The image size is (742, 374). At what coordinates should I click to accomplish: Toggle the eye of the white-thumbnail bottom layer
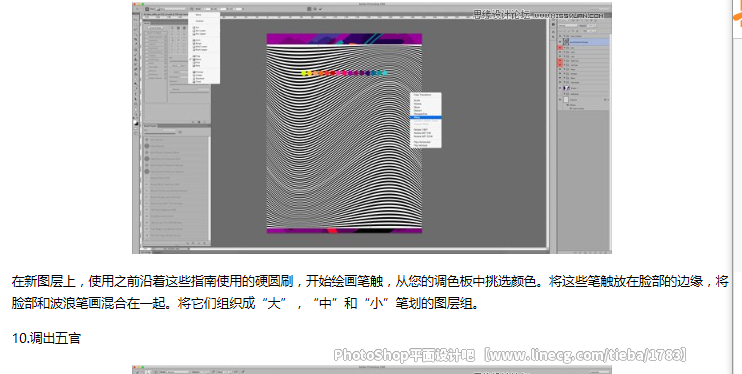[560, 100]
